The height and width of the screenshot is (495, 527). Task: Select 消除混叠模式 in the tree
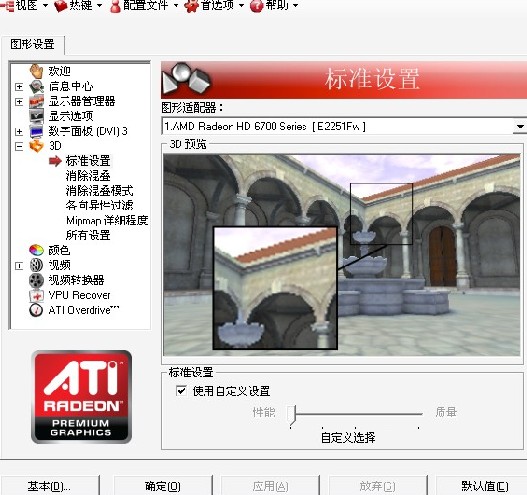point(99,191)
